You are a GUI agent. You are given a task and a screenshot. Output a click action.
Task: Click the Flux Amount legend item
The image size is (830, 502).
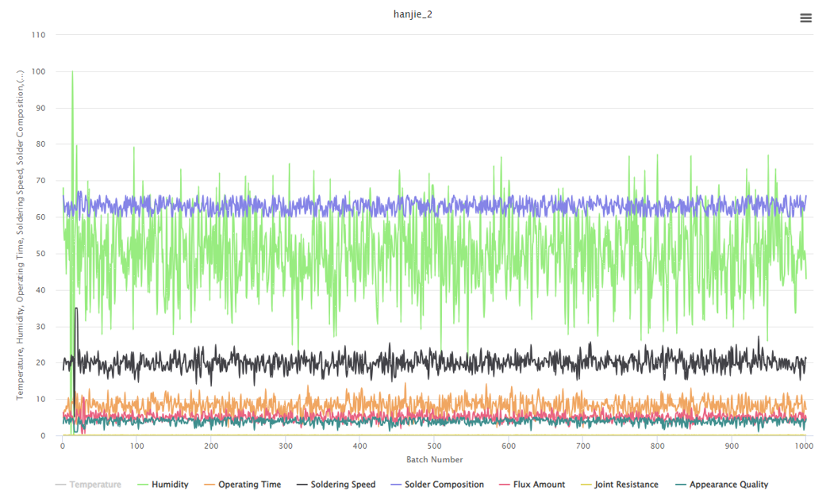(x=539, y=485)
